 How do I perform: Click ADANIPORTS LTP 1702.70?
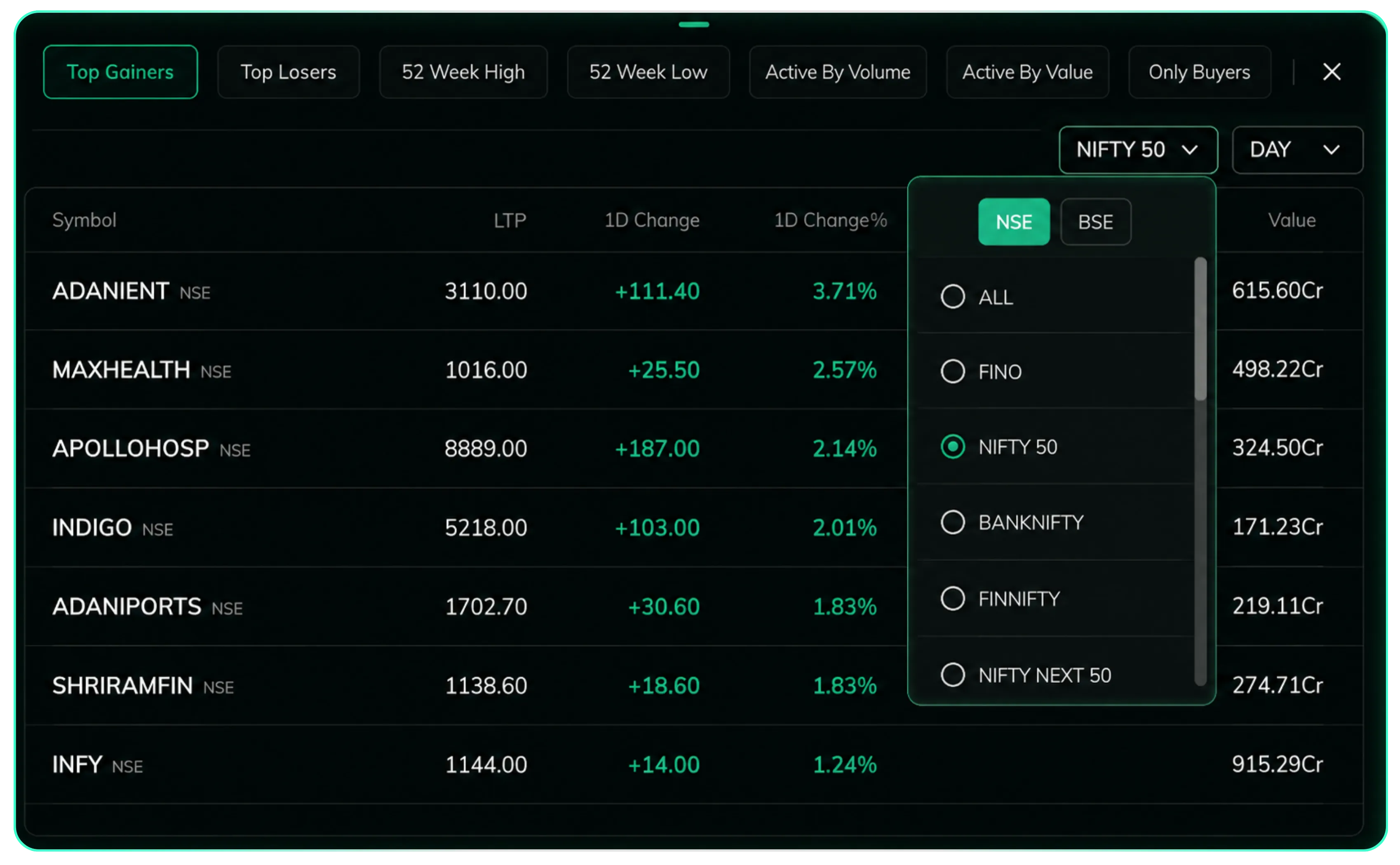pyautogui.click(x=486, y=606)
